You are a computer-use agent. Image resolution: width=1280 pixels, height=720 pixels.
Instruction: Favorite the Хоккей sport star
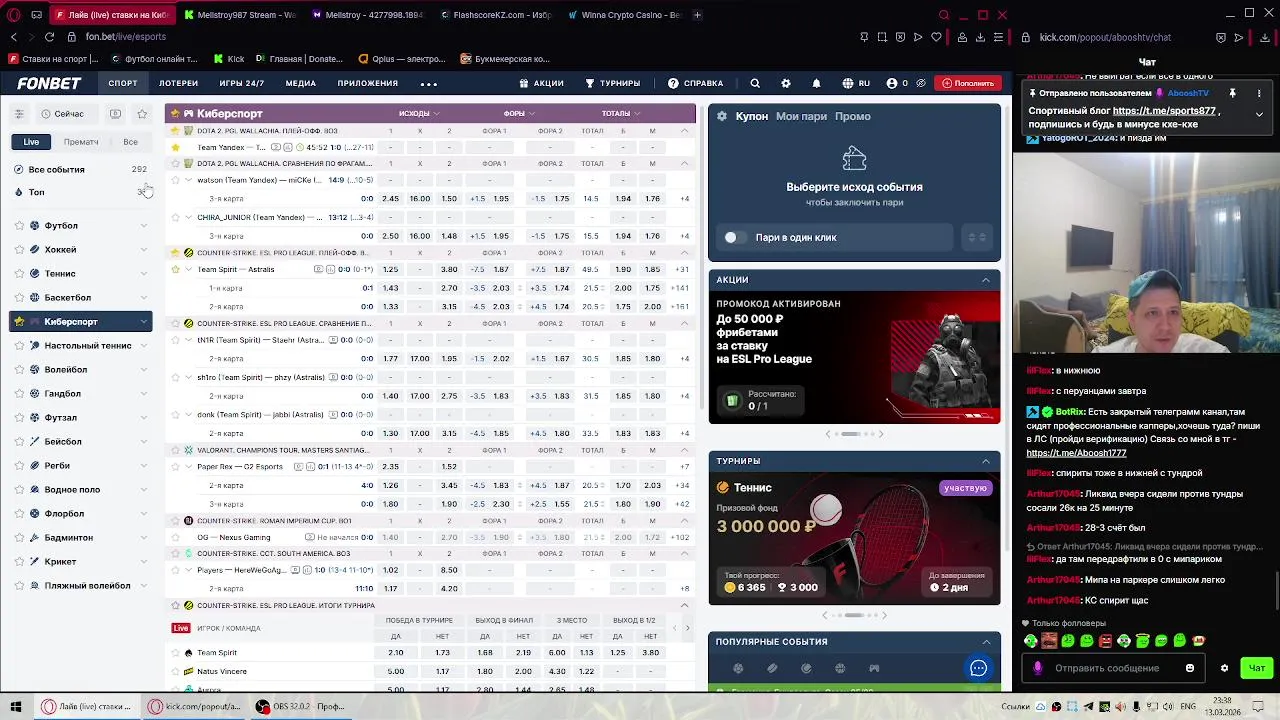click(x=19, y=250)
